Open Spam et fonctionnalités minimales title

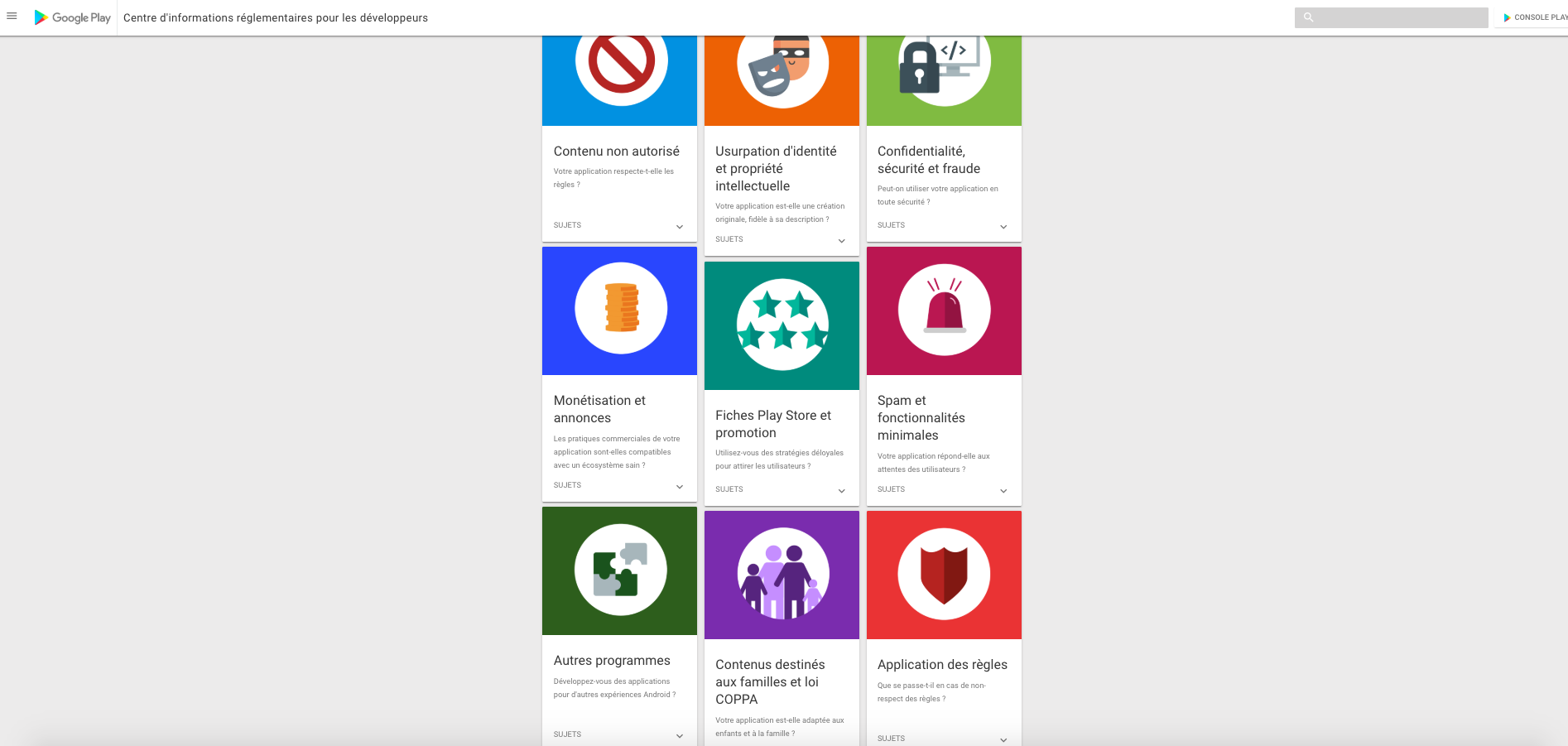921,418
